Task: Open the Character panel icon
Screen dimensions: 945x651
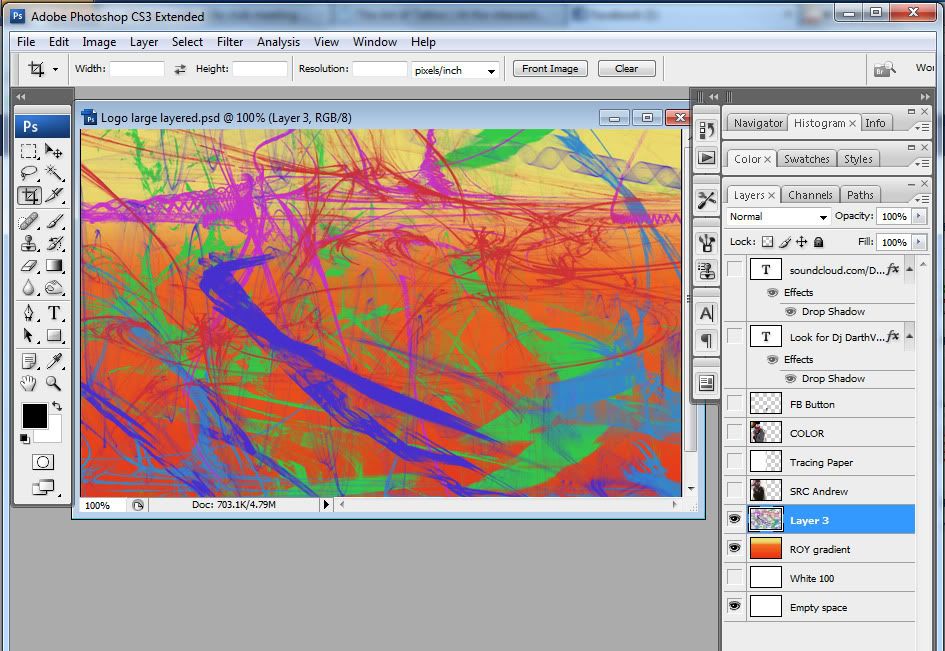Action: pyautogui.click(x=706, y=313)
